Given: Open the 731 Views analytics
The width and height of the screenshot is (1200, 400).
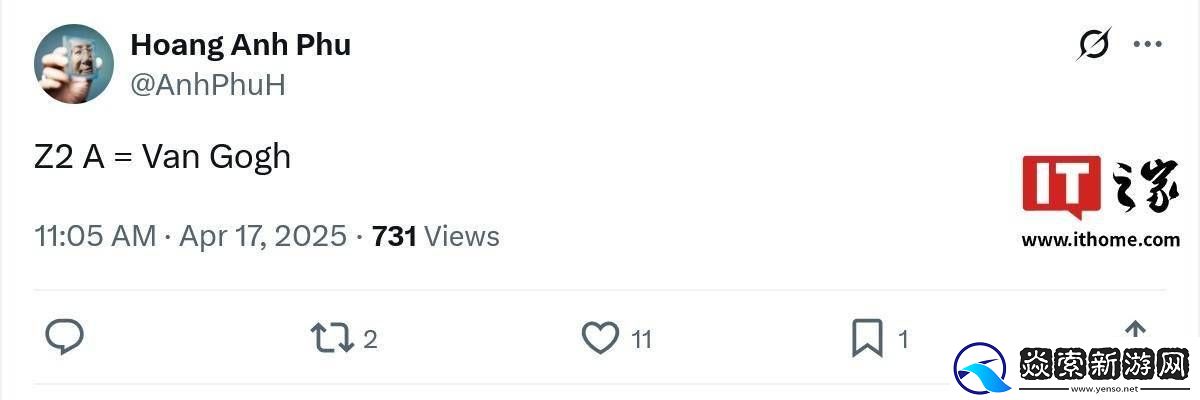Looking at the screenshot, I should click(435, 237).
